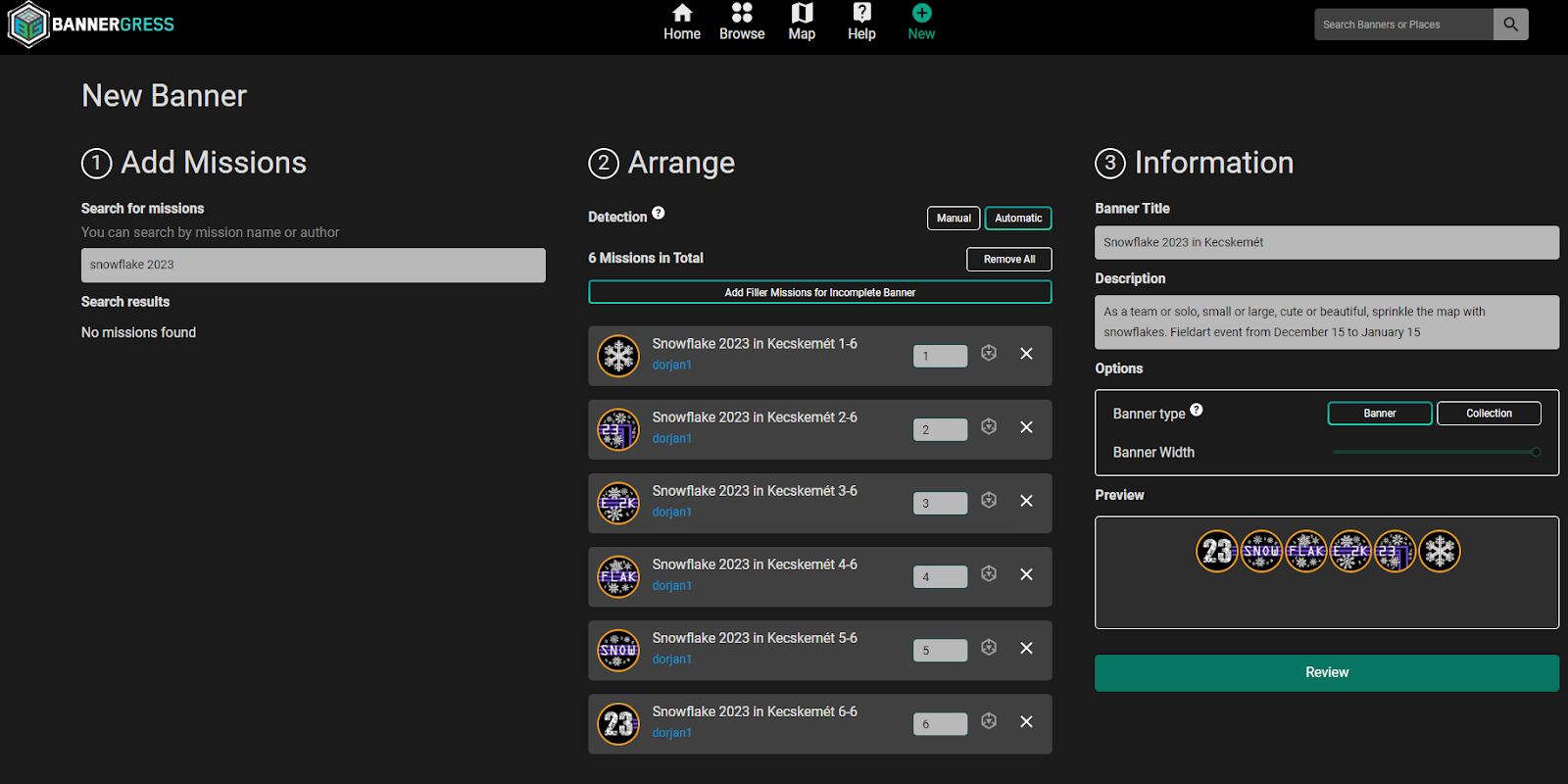Image resolution: width=1568 pixels, height=784 pixels.
Task: Click the Banner Title input field
Action: (x=1326, y=243)
